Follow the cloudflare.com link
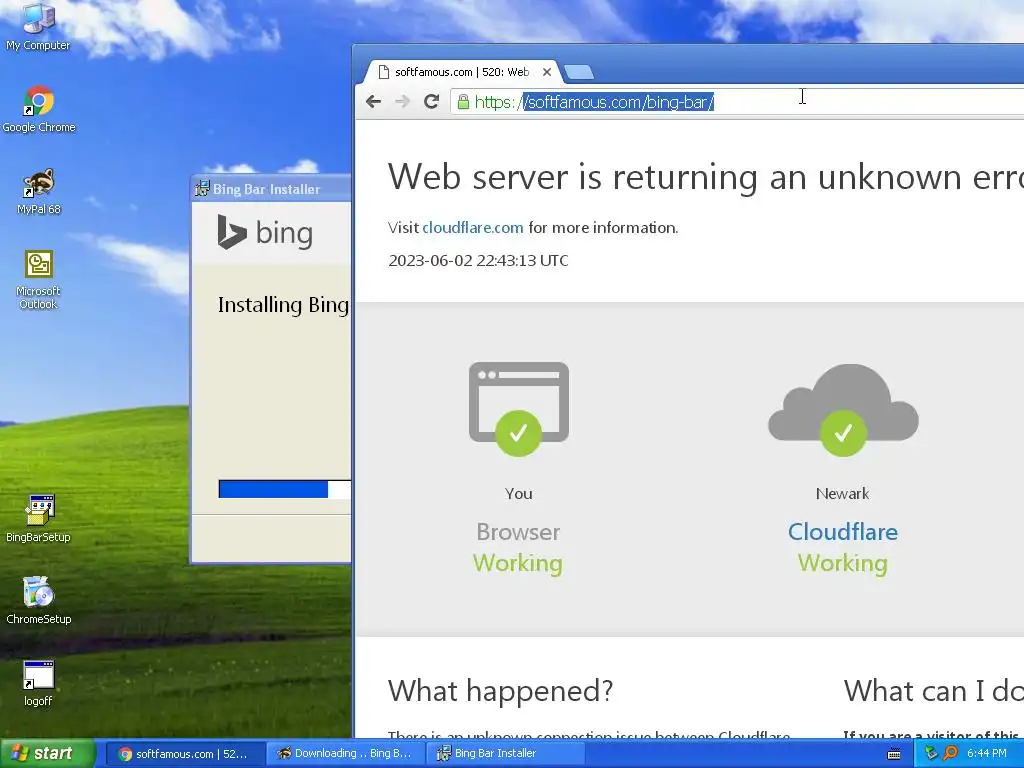This screenshot has height=768, width=1024. 473,227
